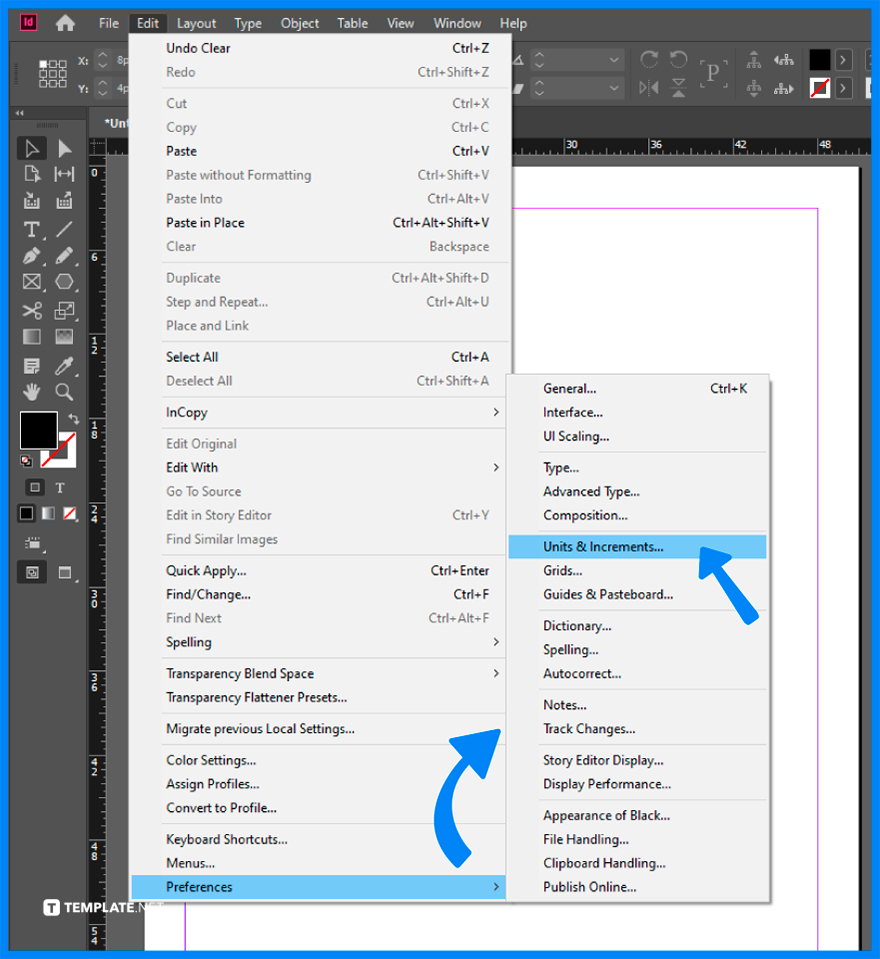Select the Eyedropper tool
The image size is (880, 959).
pos(65,365)
